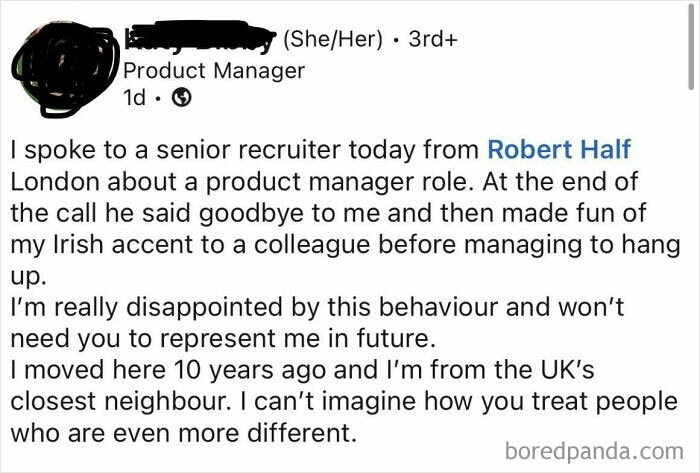Click the 1d post timestamp
This screenshot has height=473, width=700.
[x=134, y=98]
